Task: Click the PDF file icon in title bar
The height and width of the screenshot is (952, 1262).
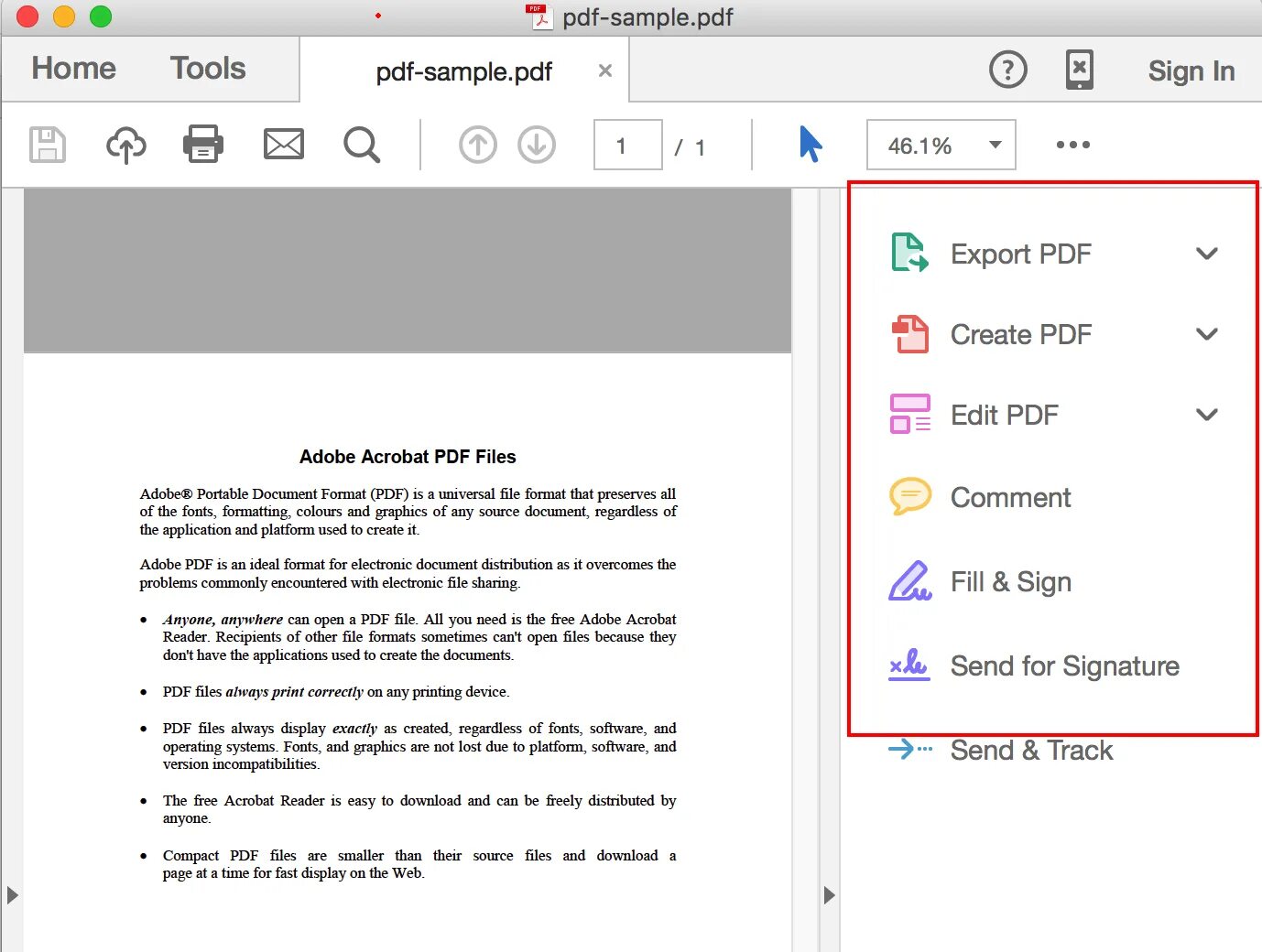Action: tap(539, 16)
